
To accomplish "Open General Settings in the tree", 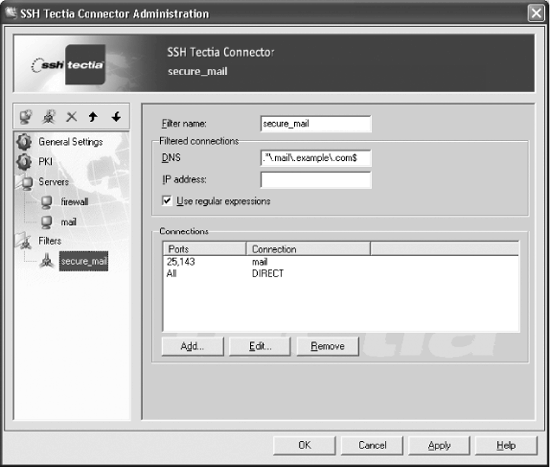I will 71,142.
